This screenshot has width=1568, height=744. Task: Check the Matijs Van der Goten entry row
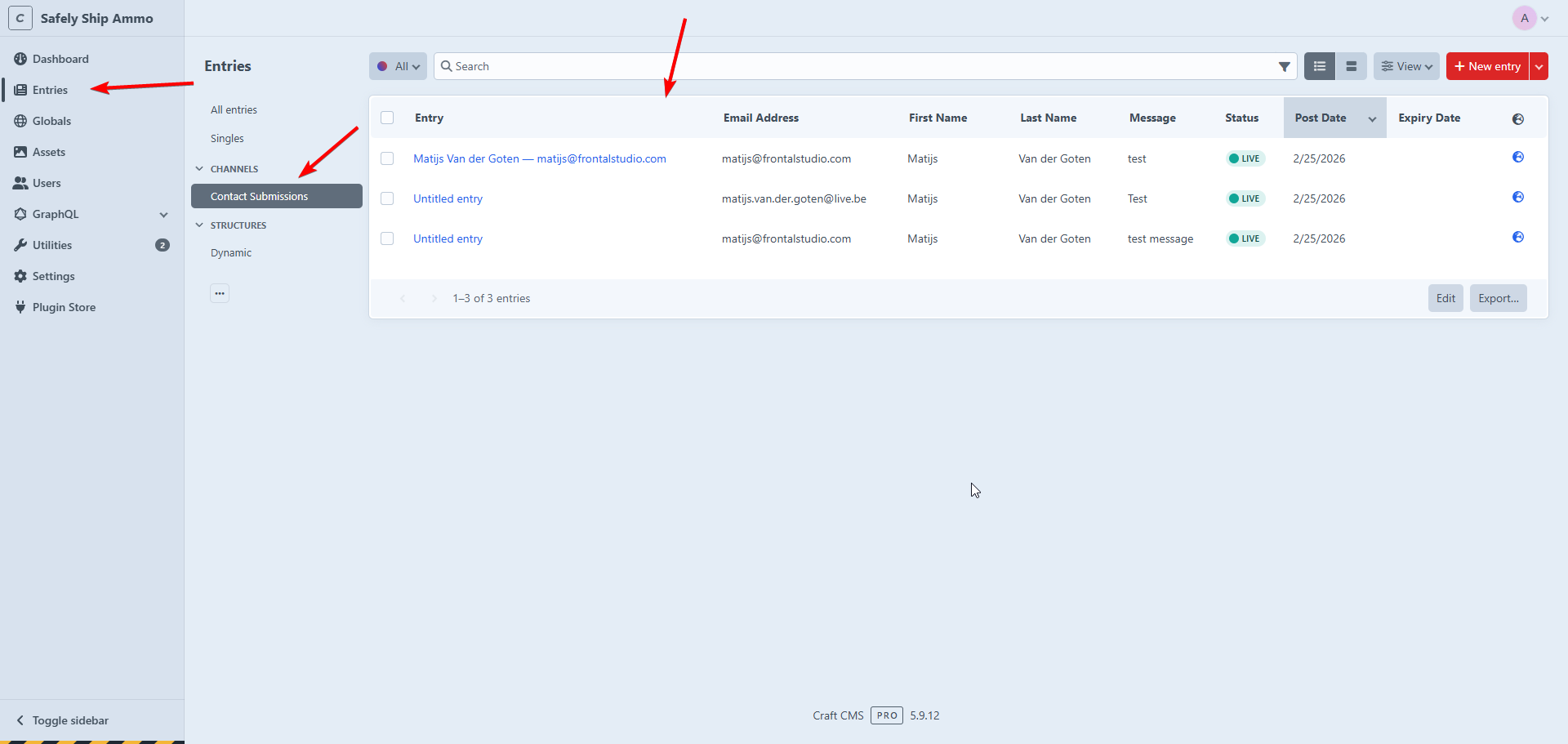tap(387, 158)
